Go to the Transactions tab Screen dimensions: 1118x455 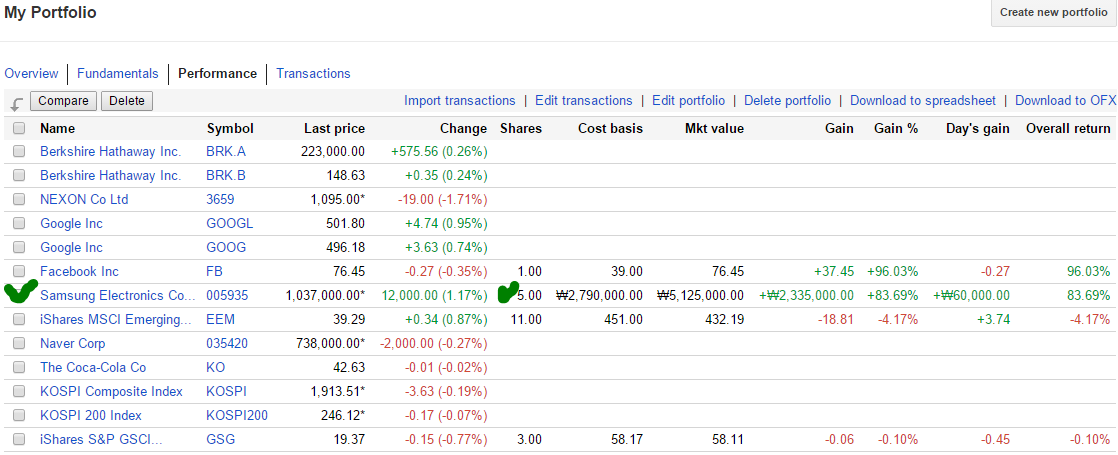[314, 73]
